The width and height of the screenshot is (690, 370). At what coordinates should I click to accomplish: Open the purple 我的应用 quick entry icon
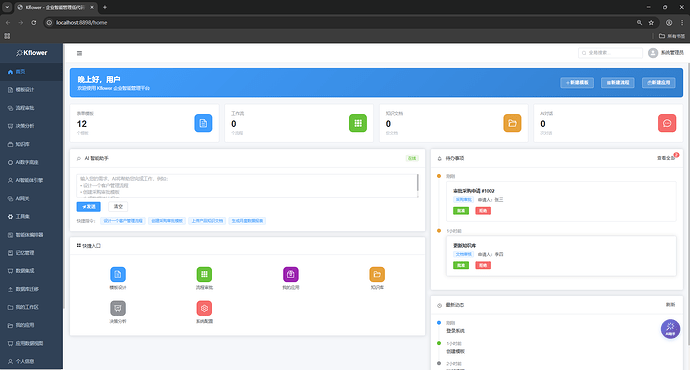pyautogui.click(x=291, y=275)
